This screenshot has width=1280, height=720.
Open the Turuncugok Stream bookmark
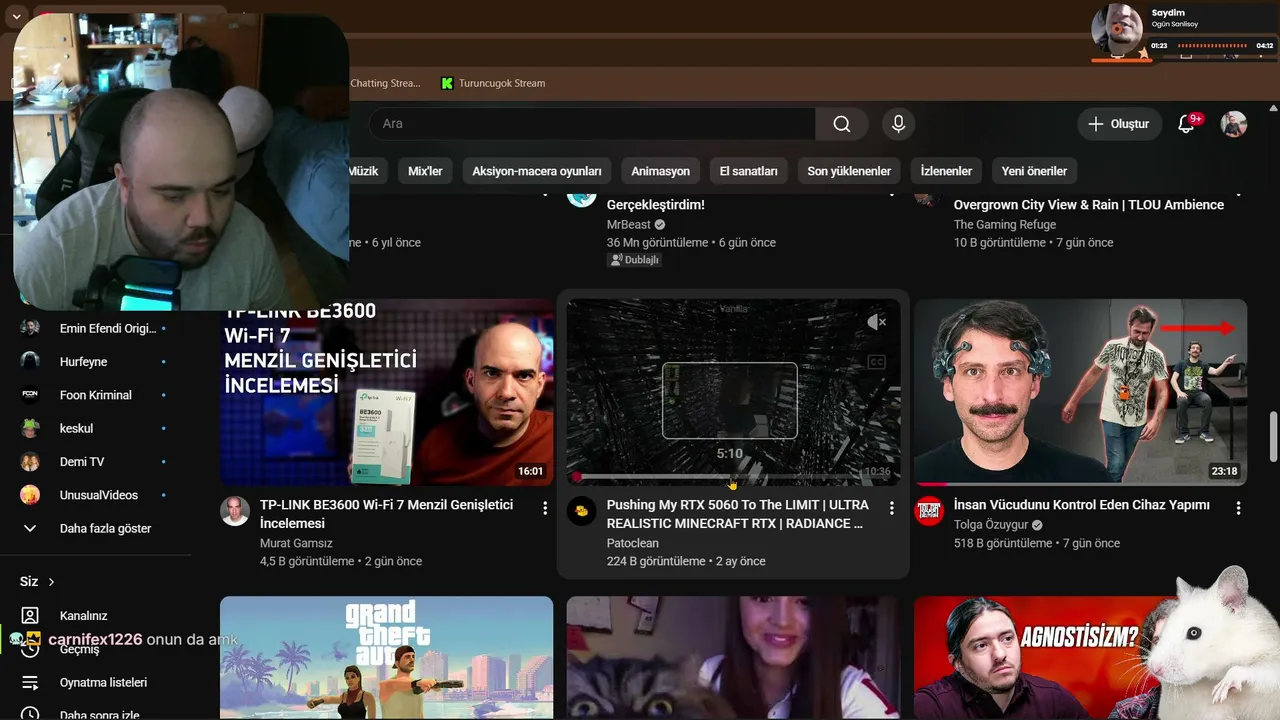(x=494, y=83)
